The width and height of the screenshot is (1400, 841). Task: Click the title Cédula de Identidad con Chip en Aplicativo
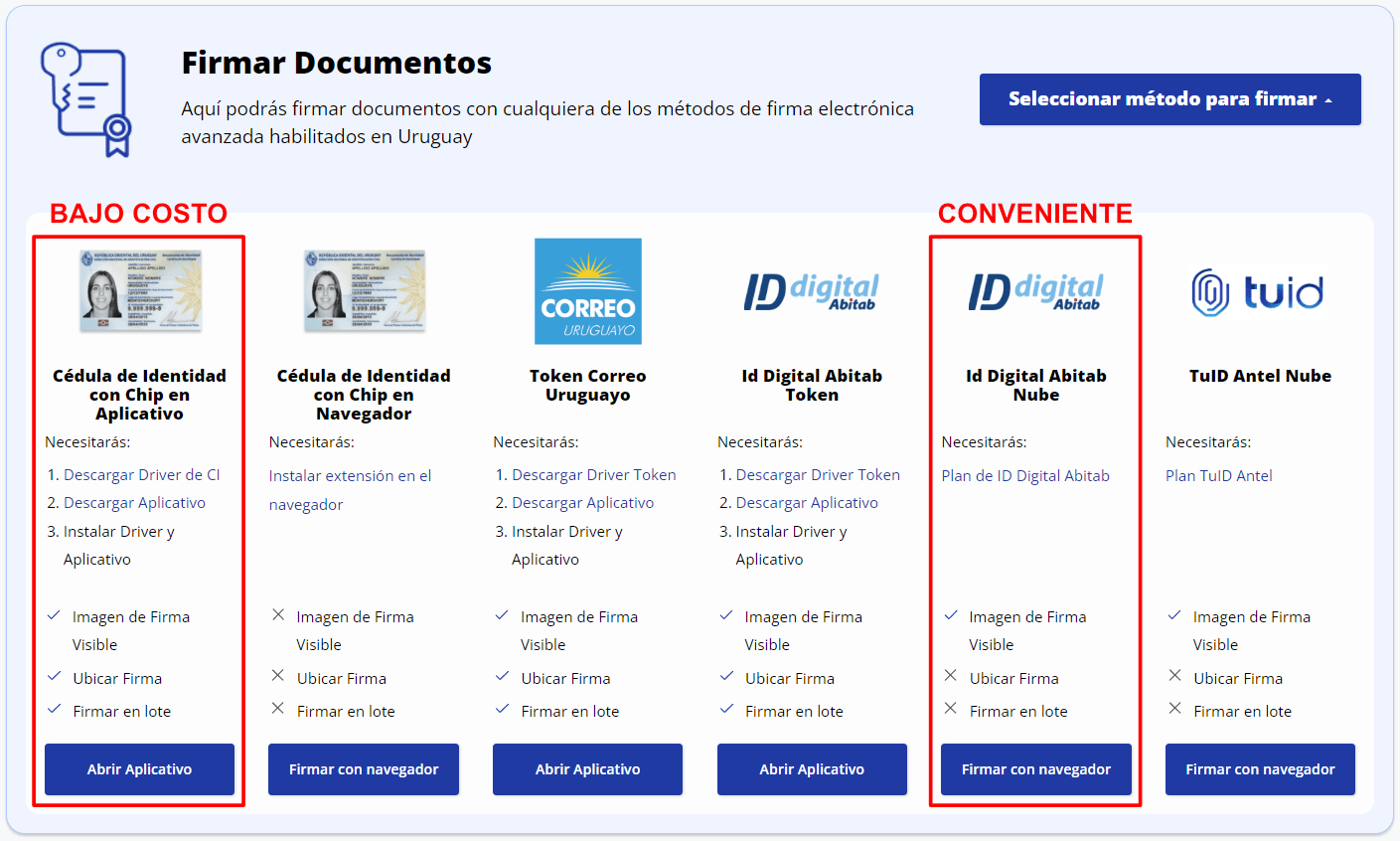140,395
